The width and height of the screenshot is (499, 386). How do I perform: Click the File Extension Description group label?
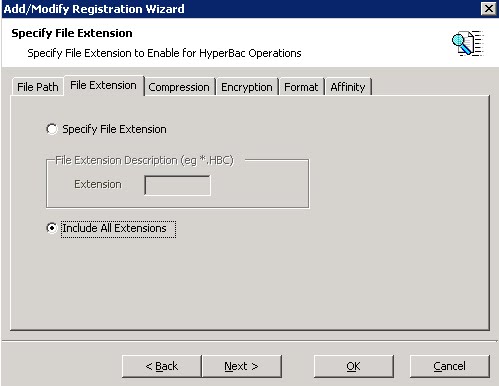pyautogui.click(x=145, y=160)
